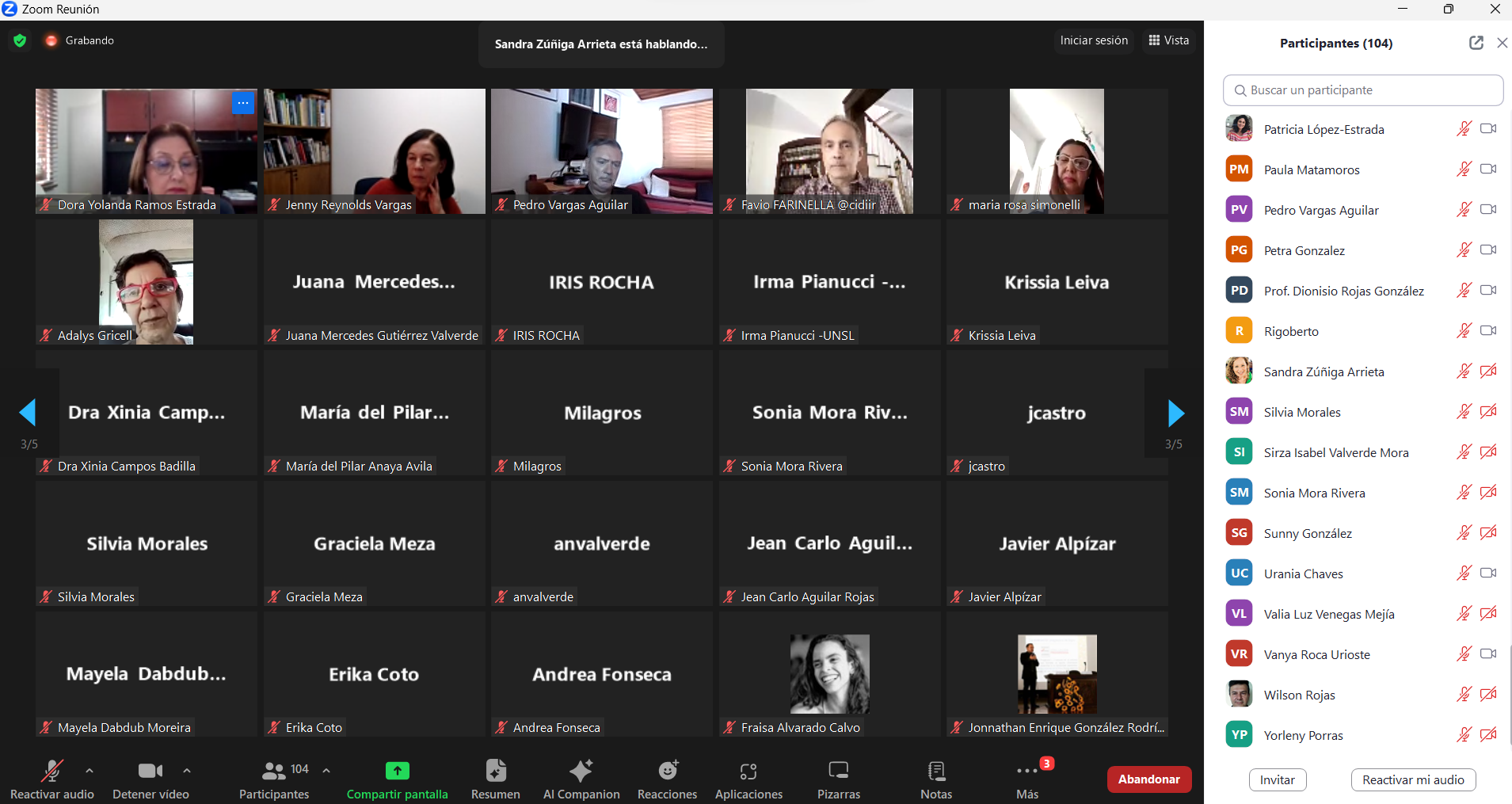Click the Compartir pantalla share icon
This screenshot has height=804, width=1512.
[397, 771]
